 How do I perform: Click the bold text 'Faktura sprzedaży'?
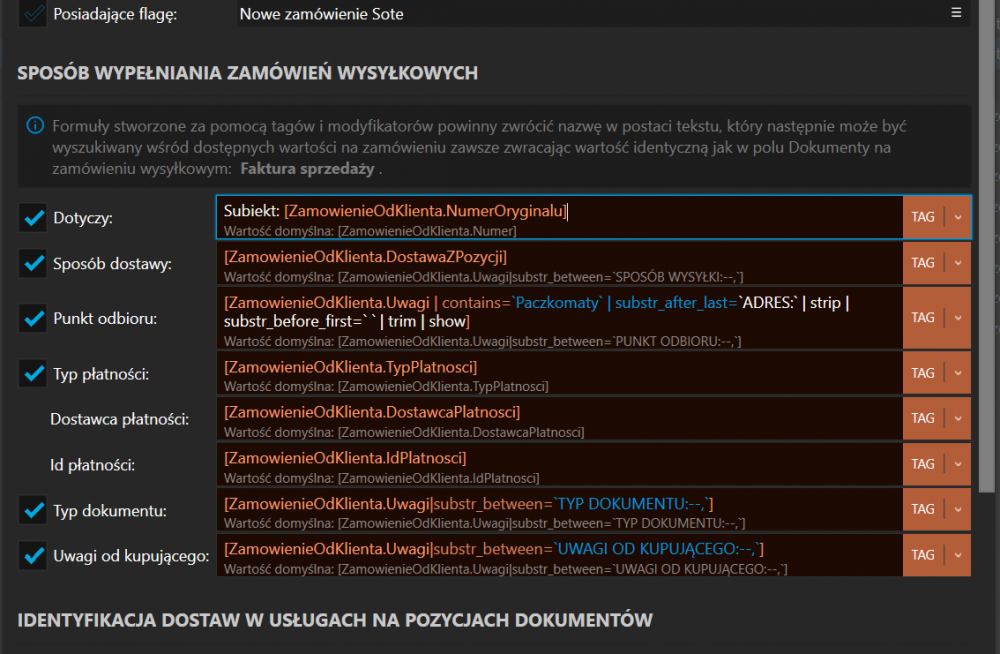(x=307, y=169)
